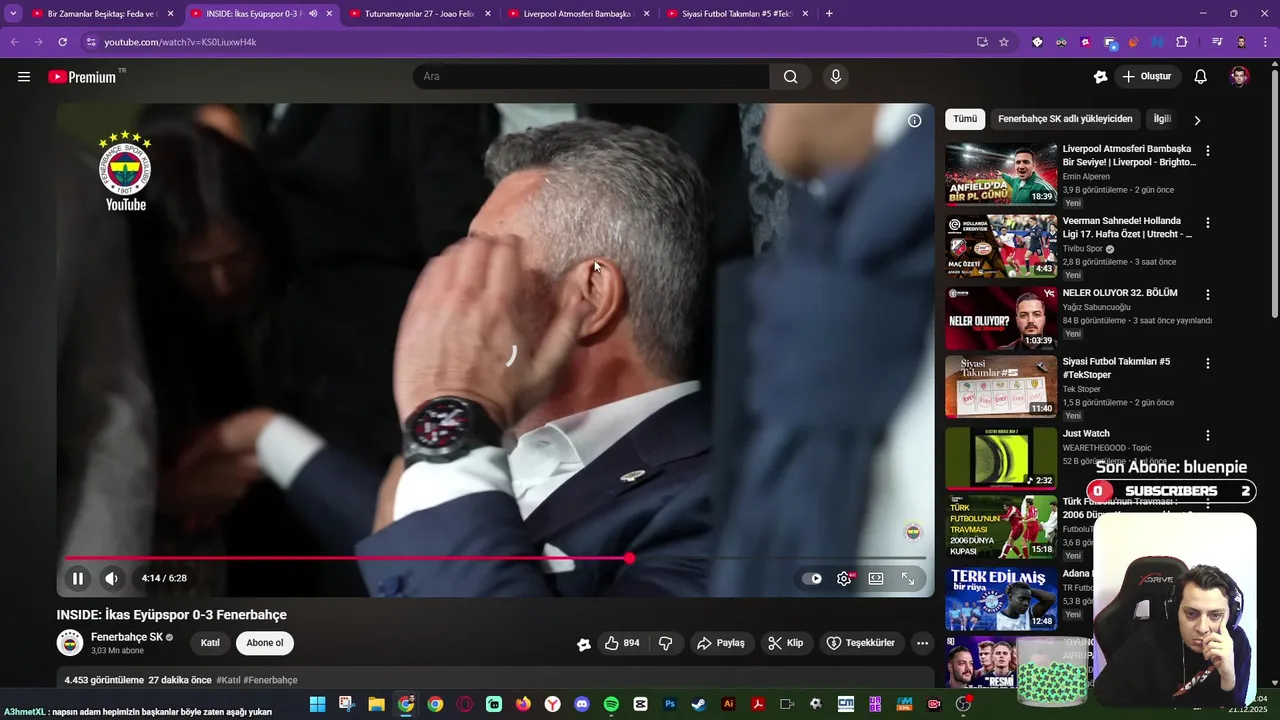The height and width of the screenshot is (720, 1280).
Task: Open the Chrome three-dot menu
Action: [1265, 42]
